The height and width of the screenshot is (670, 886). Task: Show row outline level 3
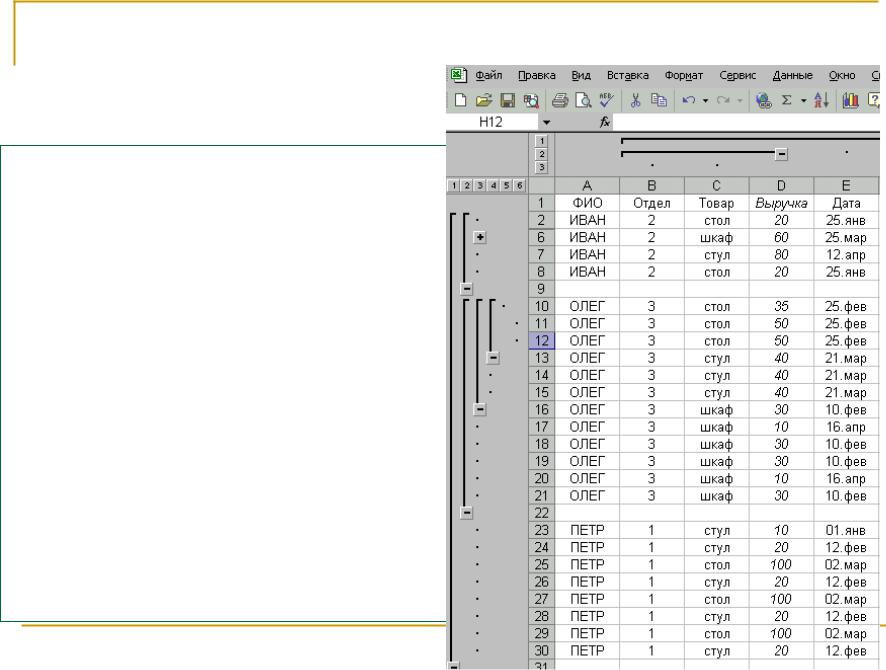tap(480, 185)
